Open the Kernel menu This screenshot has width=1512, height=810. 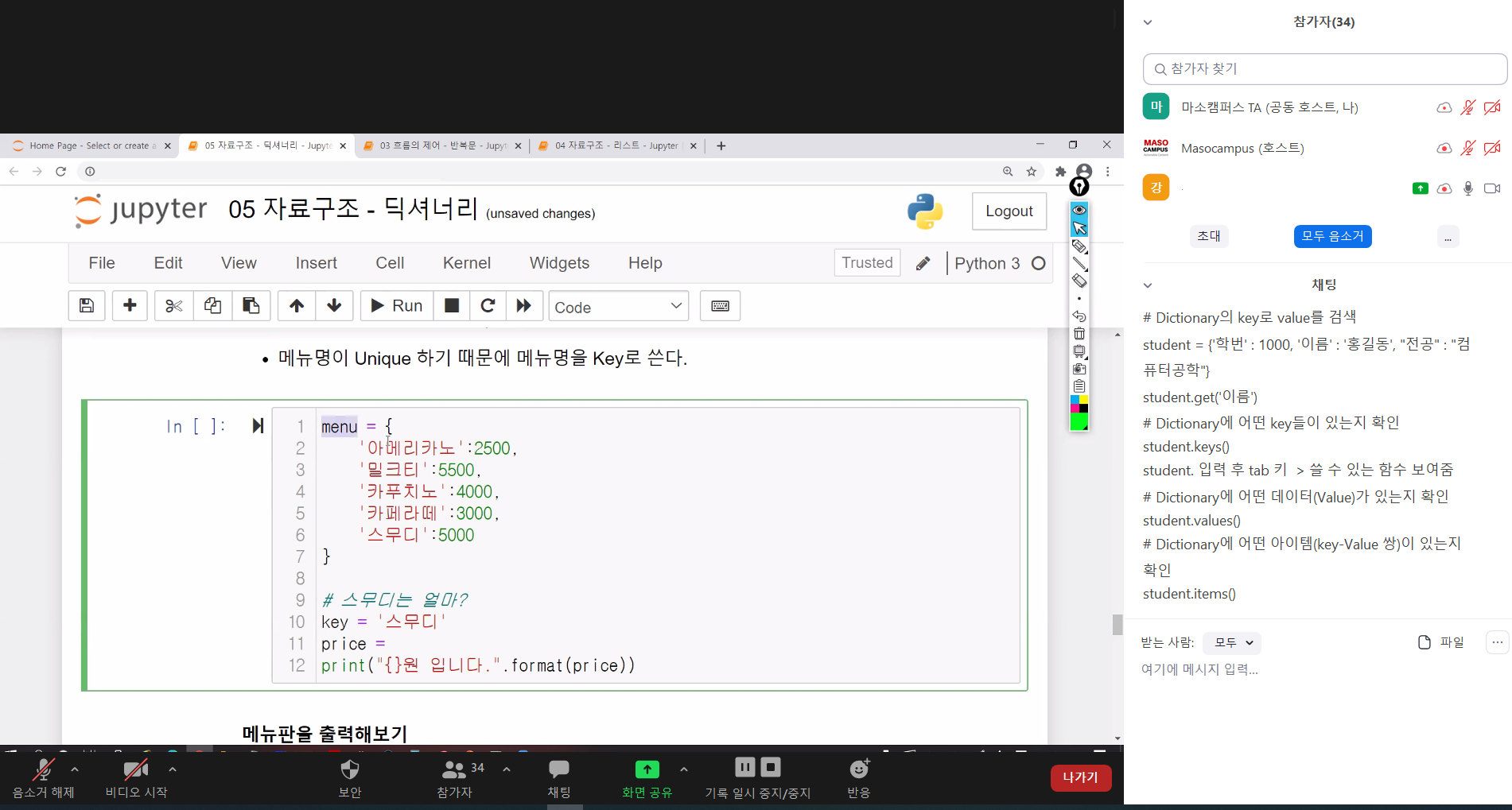point(466,263)
